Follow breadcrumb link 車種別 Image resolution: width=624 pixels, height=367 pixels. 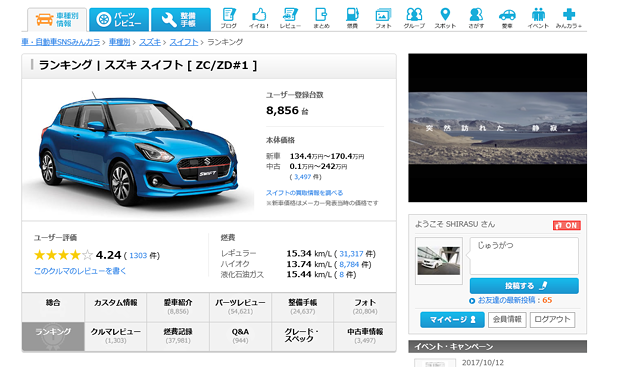[119, 42]
